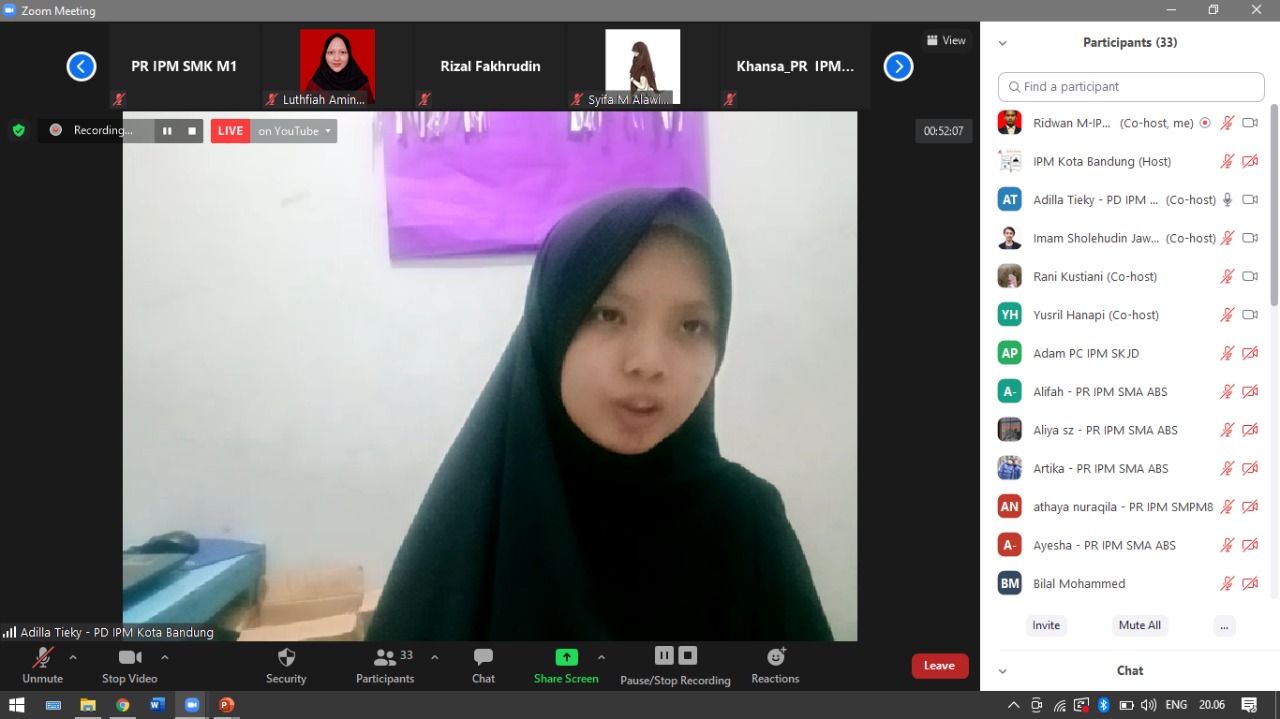Image resolution: width=1280 pixels, height=719 pixels.
Task: Open the Security shield options
Action: [x=286, y=657]
